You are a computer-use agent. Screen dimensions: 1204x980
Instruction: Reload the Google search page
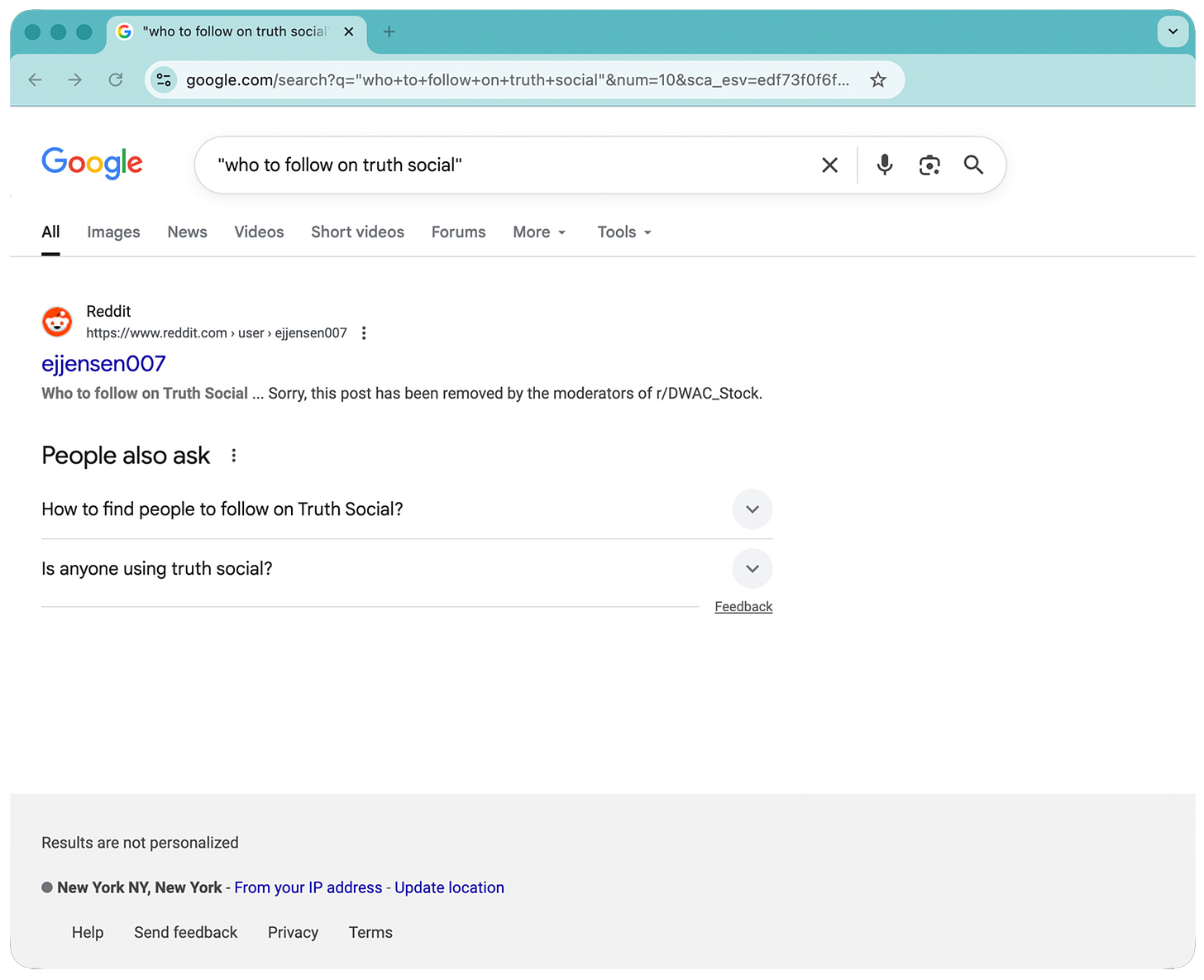click(116, 79)
